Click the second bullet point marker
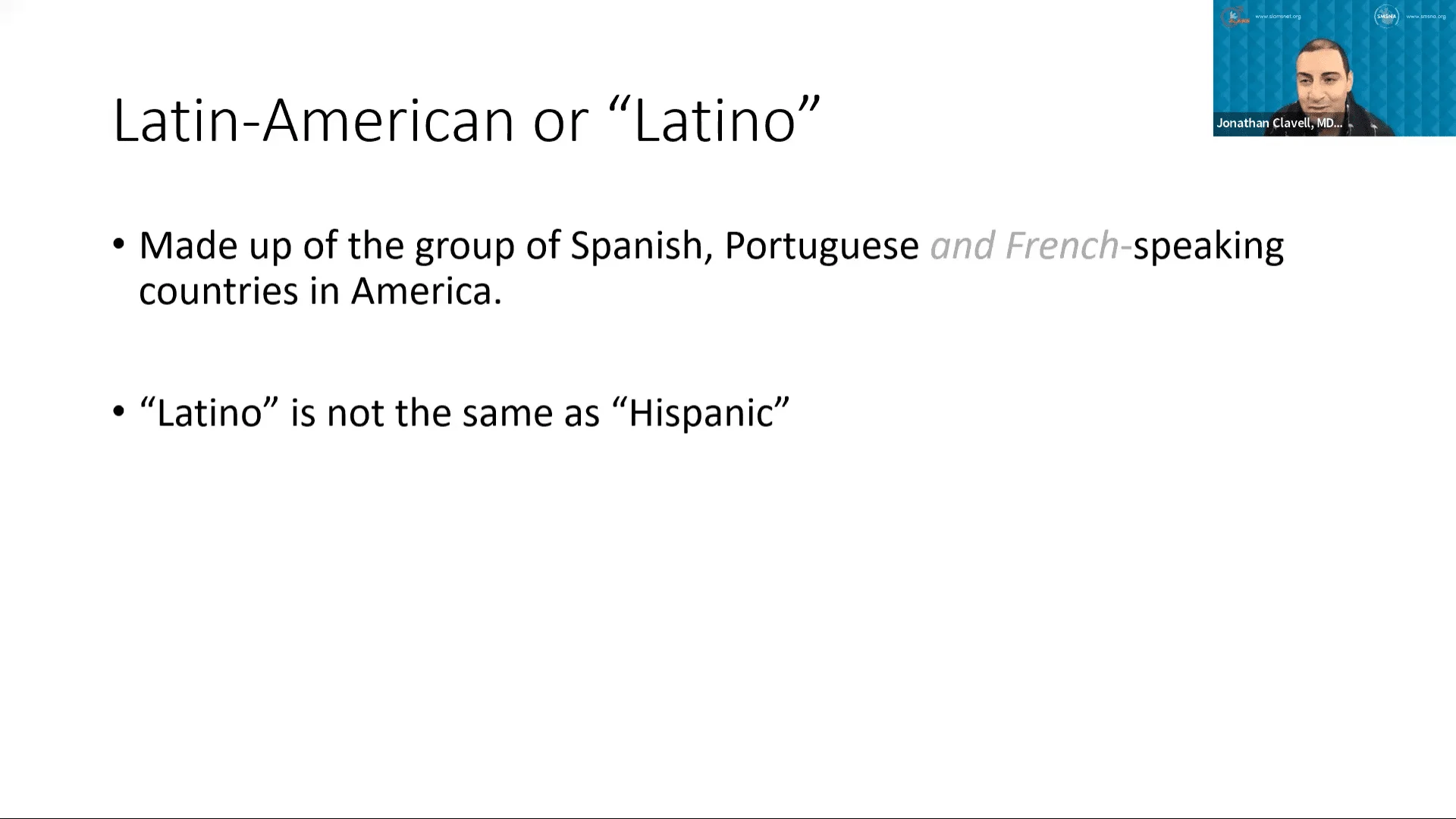Viewport: 1456px width, 819px height. (x=118, y=412)
